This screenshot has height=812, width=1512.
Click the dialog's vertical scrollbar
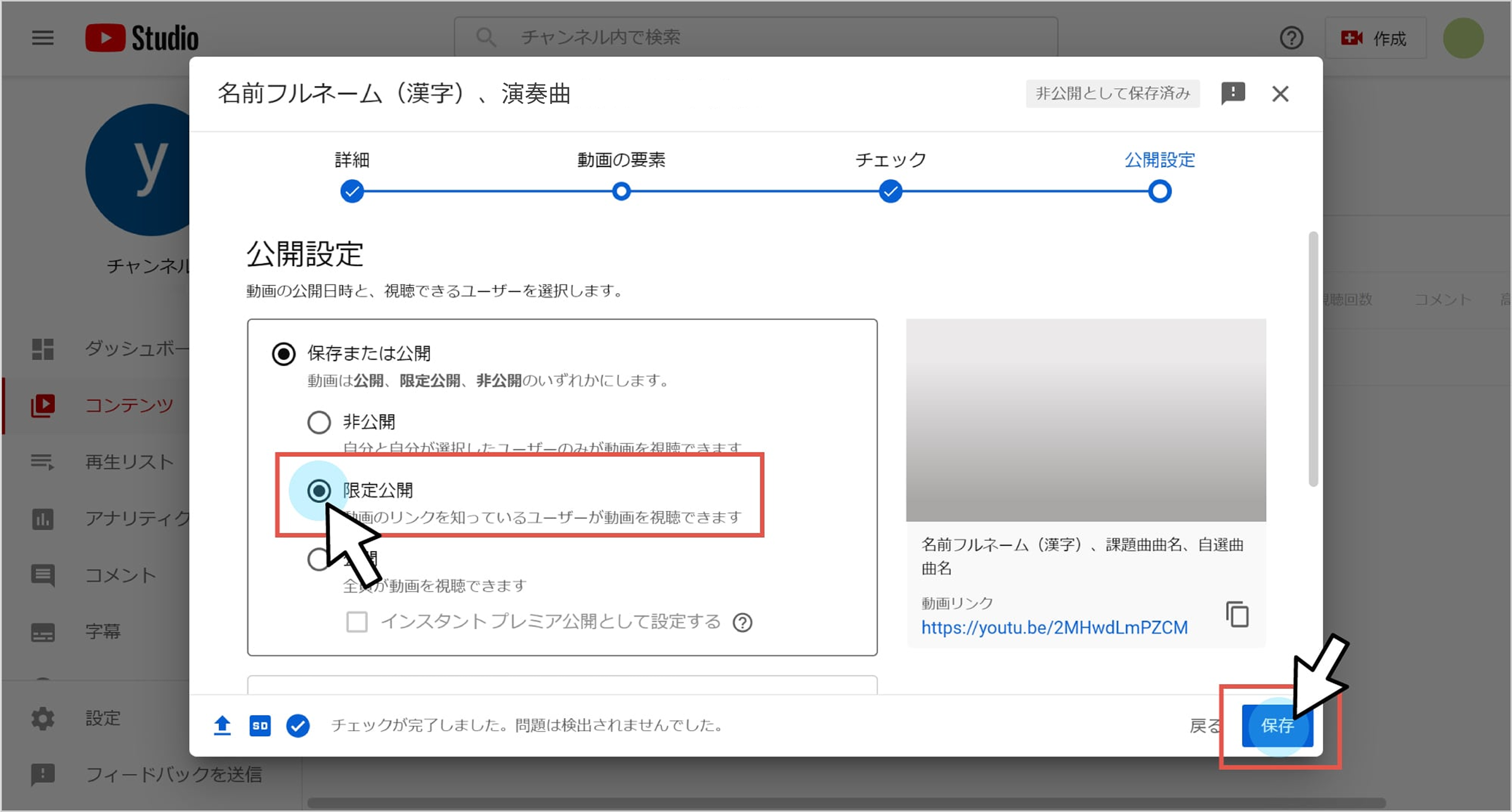[1313, 359]
